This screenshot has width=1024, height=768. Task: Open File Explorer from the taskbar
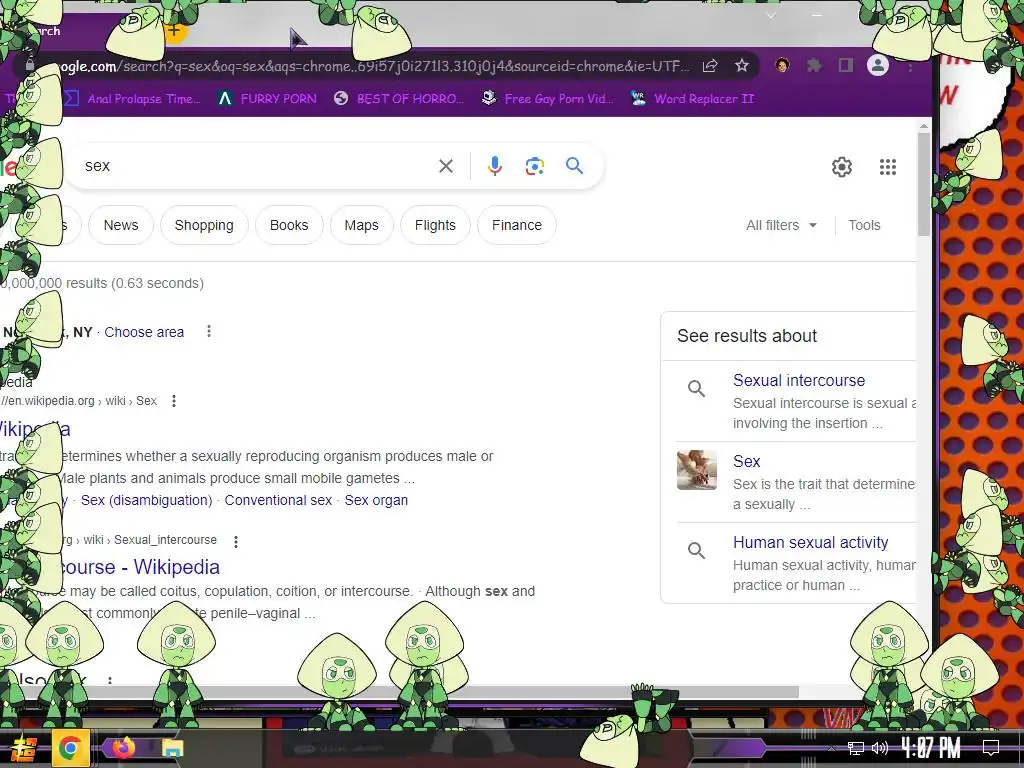[x=172, y=748]
